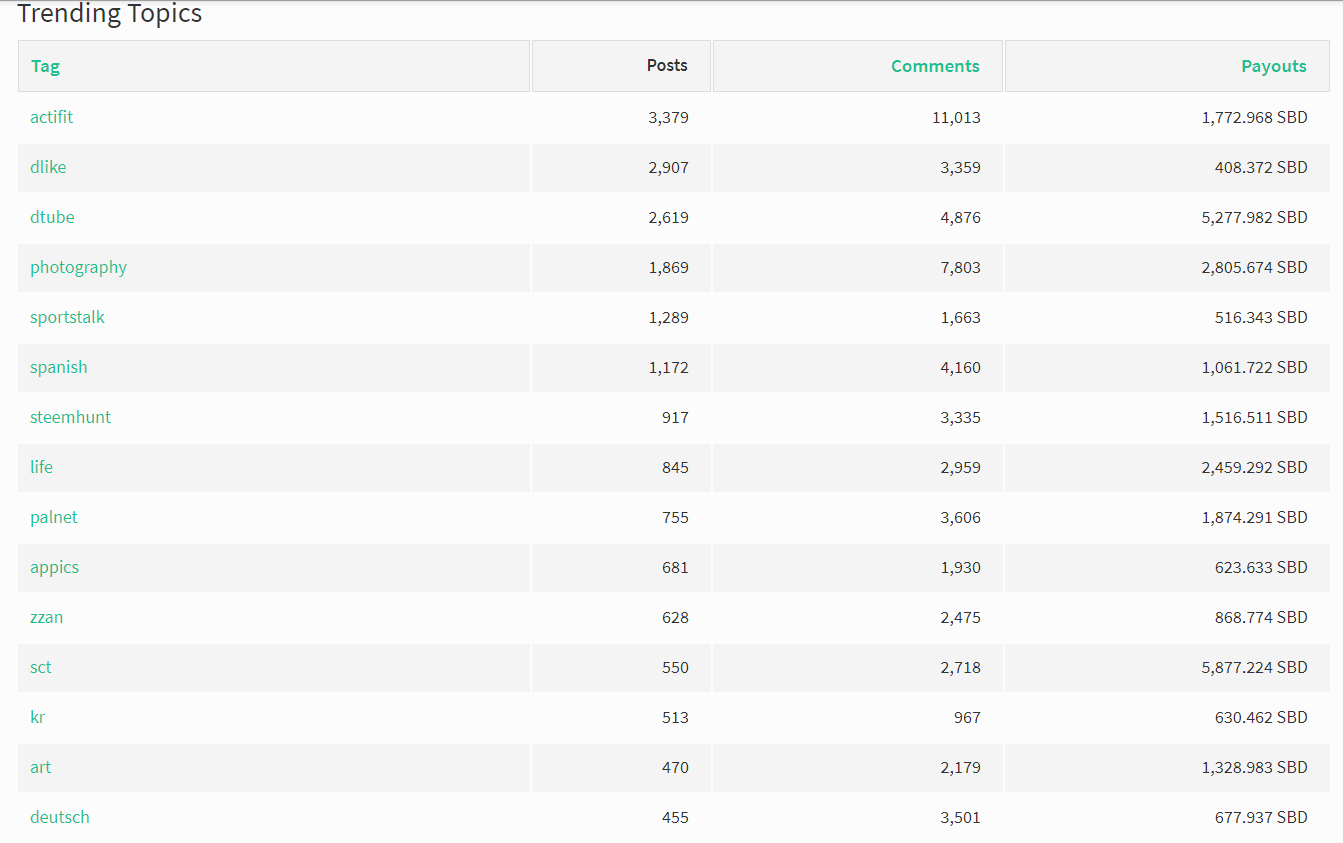Select comments value 2,959
Image resolution: width=1343 pixels, height=843 pixels.
[x=960, y=467]
